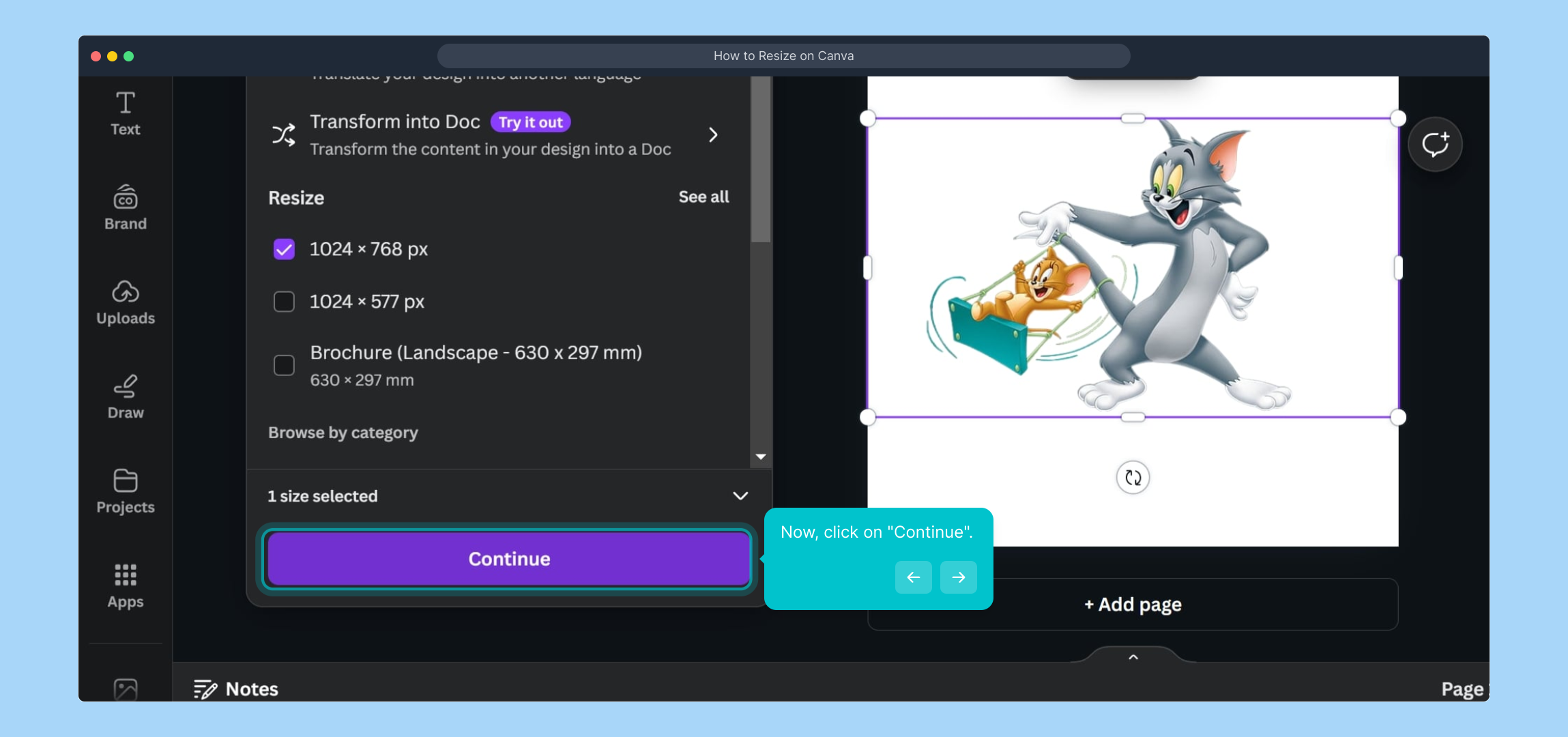The image size is (1568, 737).
Task: Expand the pages panel up arrow
Action: (1133, 656)
